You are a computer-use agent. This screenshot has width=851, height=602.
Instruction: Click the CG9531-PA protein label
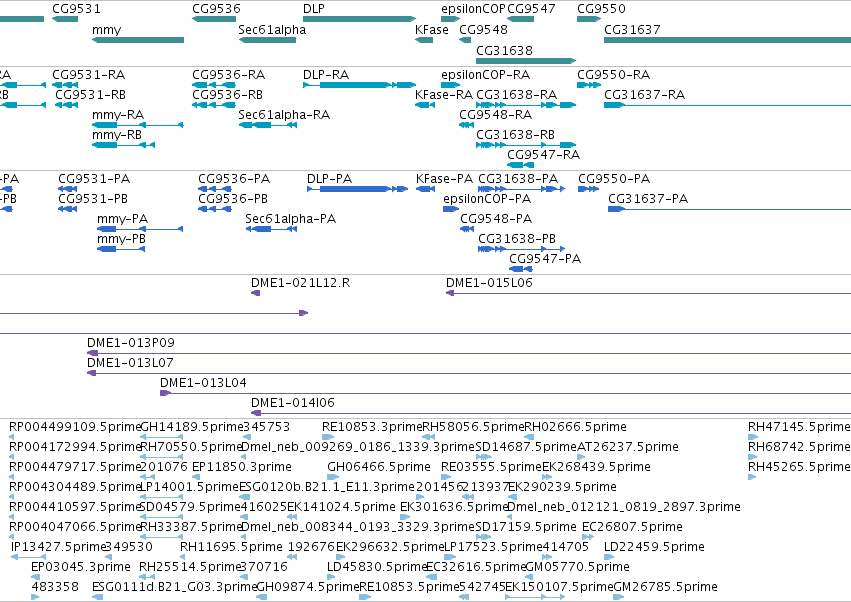coord(94,179)
